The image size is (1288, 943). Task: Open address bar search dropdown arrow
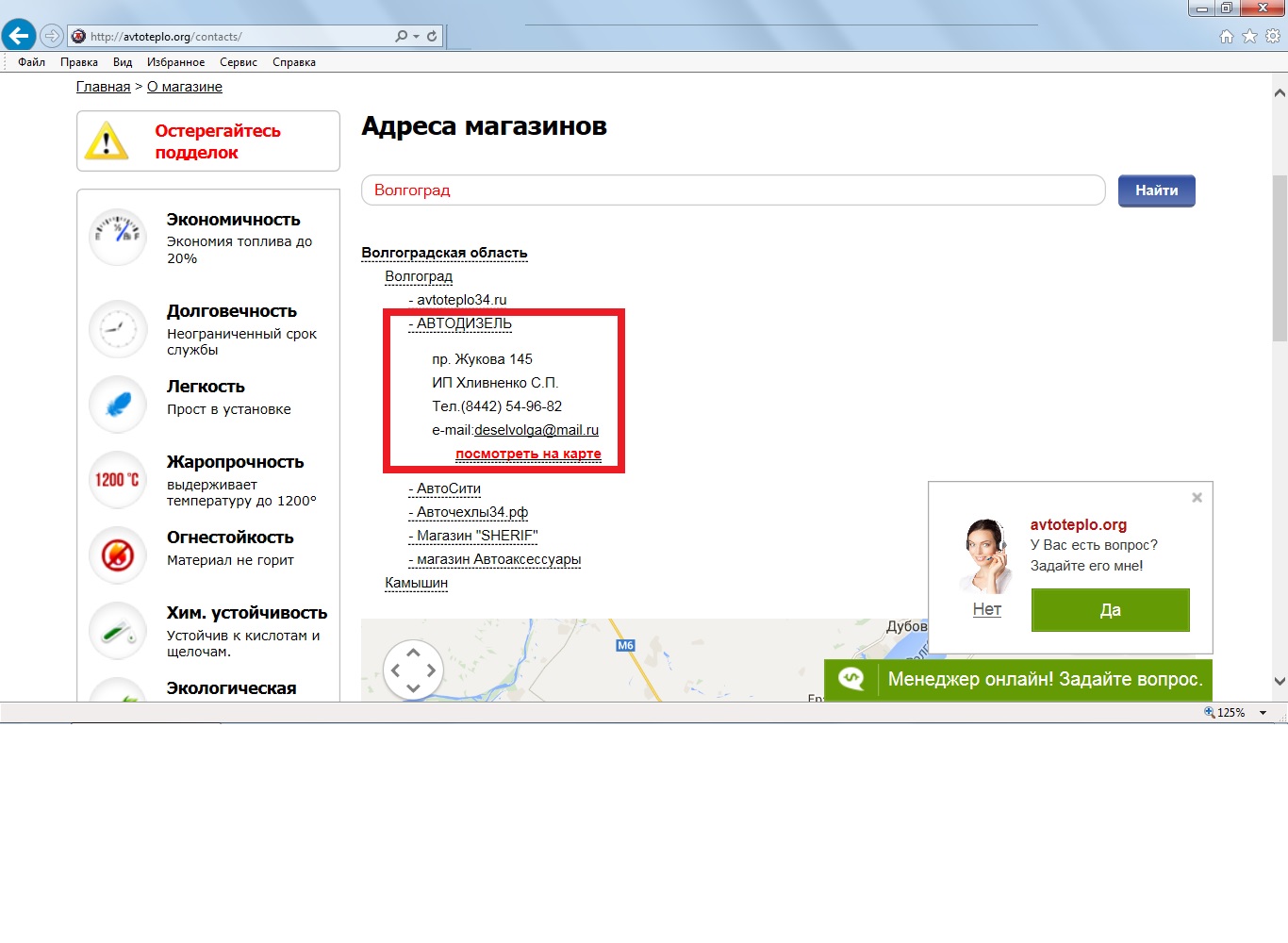(x=416, y=37)
